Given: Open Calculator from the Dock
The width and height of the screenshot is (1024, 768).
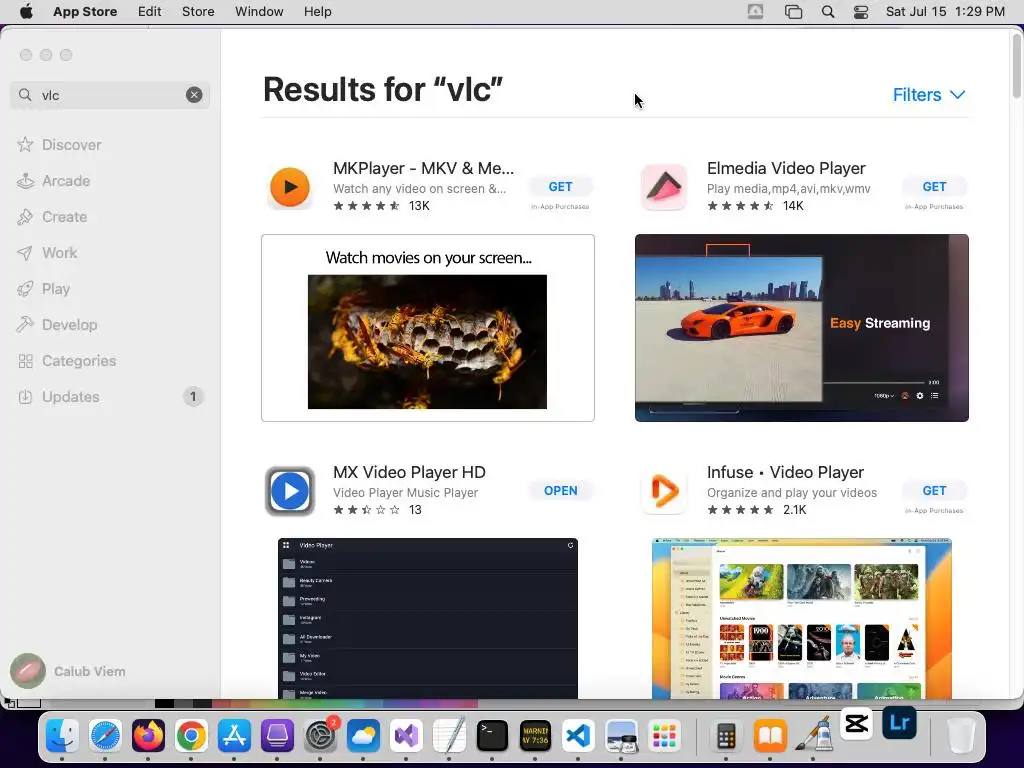Looking at the screenshot, I should coord(727,737).
